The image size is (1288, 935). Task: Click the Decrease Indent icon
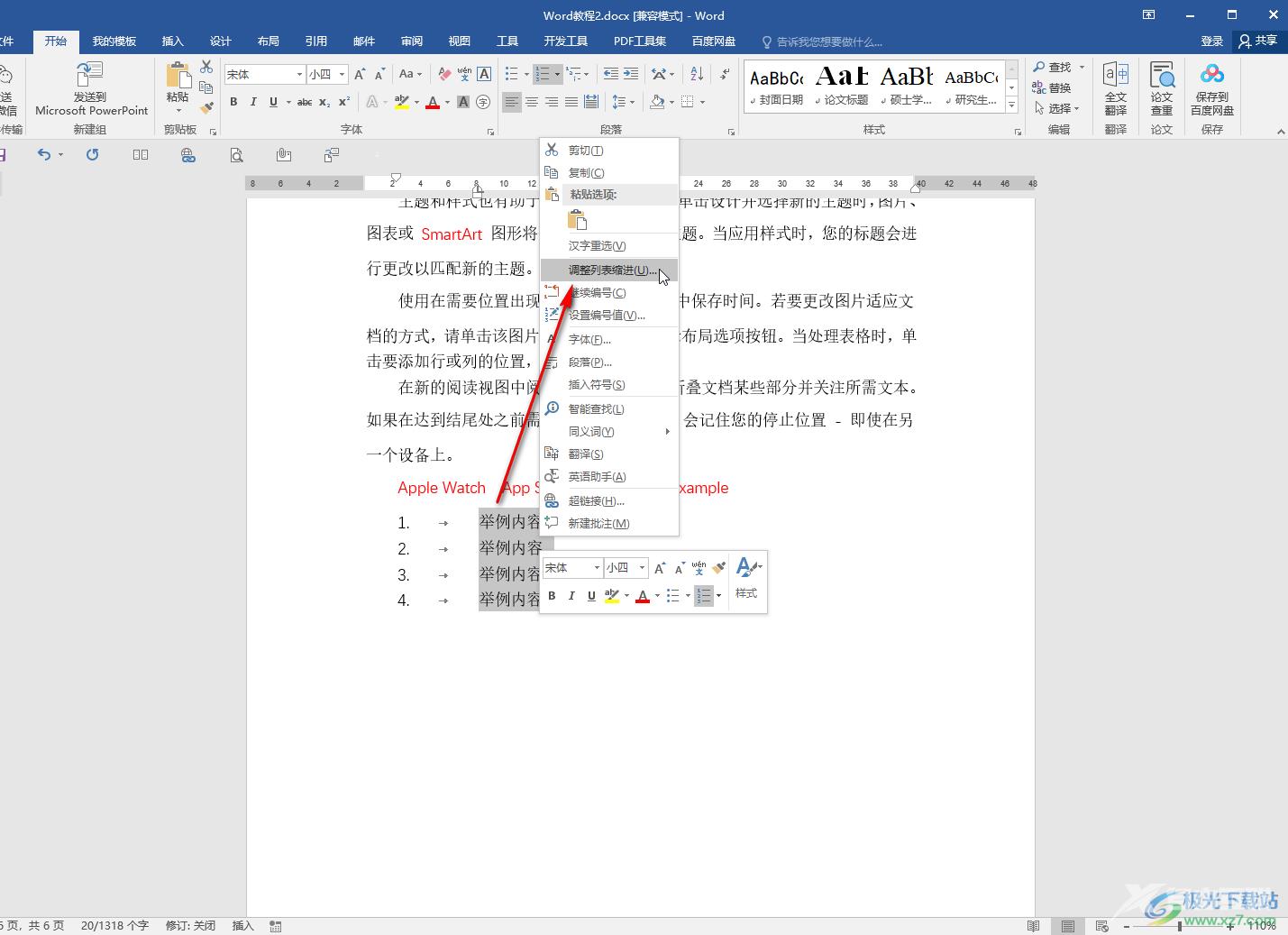click(610, 74)
